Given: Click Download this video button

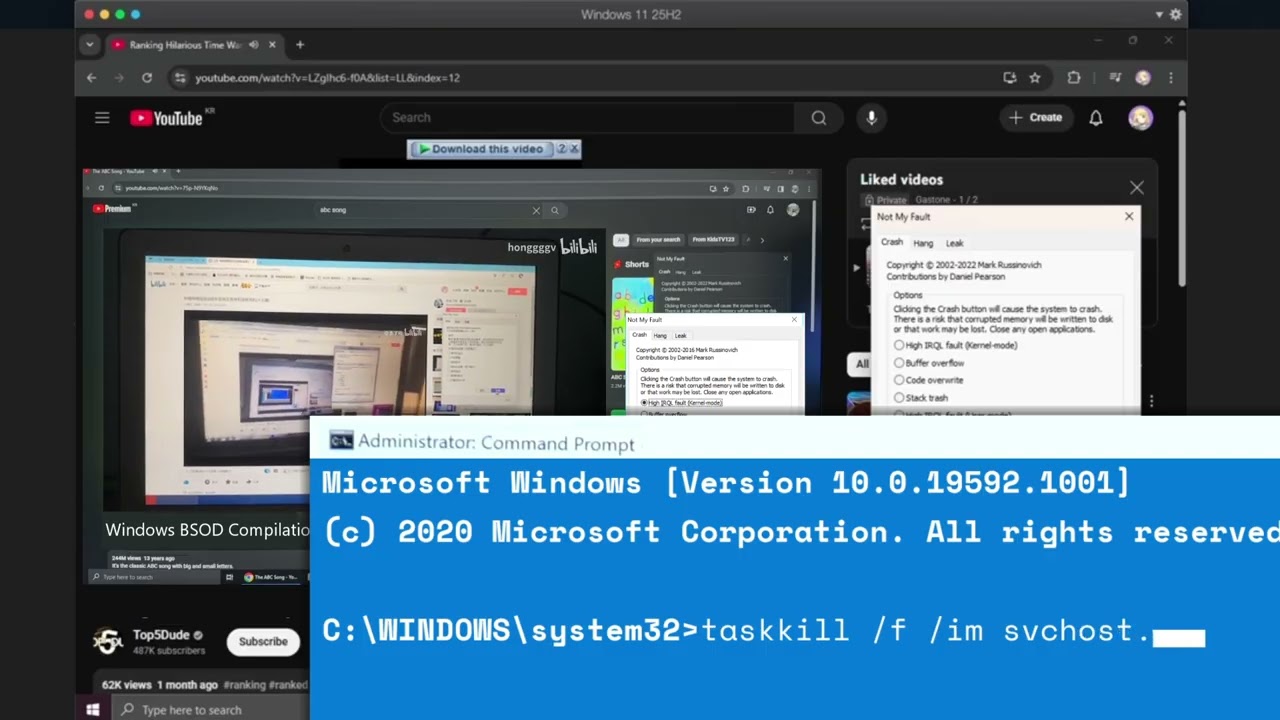Looking at the screenshot, I should (x=481, y=149).
